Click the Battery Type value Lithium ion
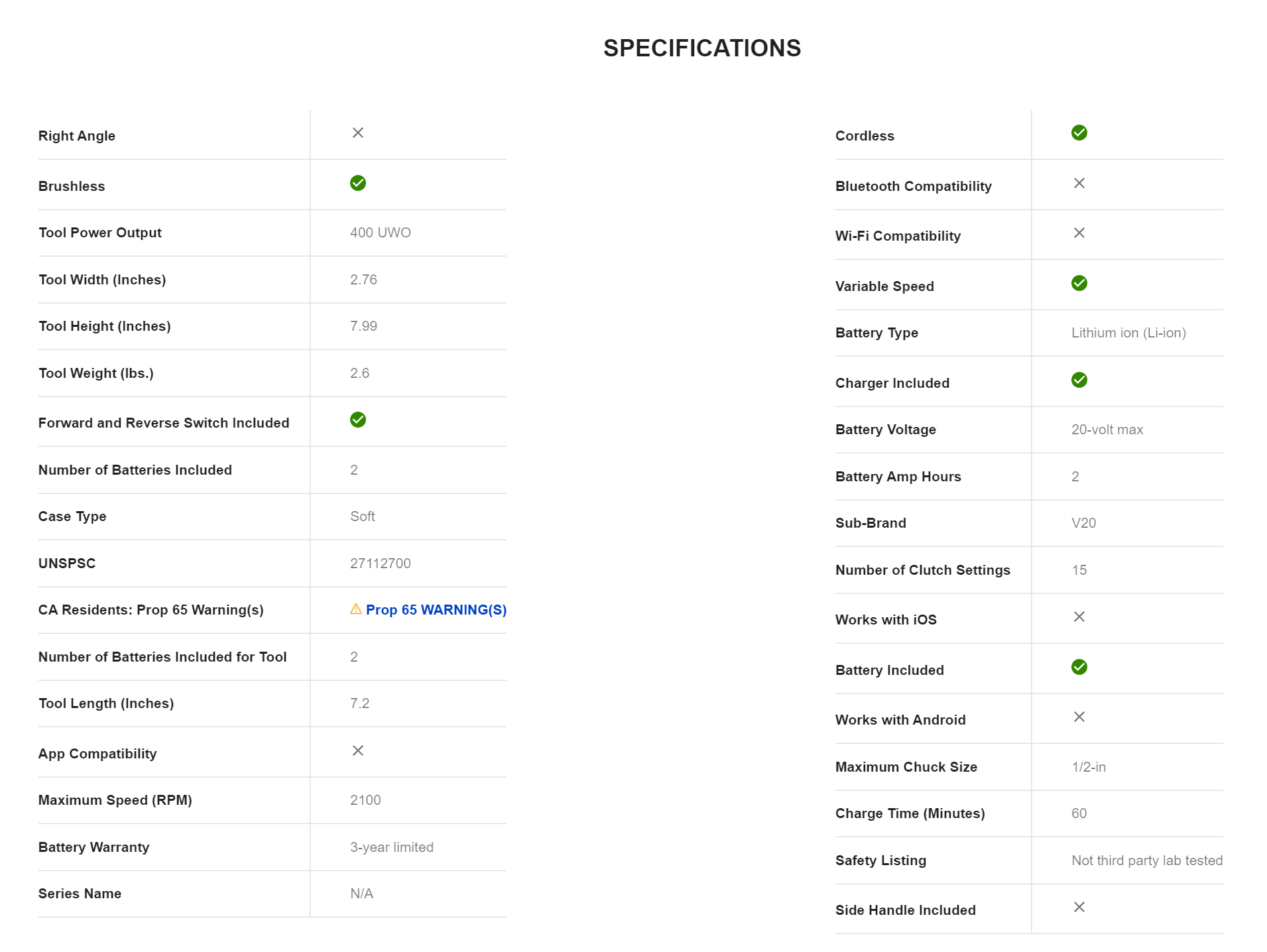1267x952 pixels. pyautogui.click(x=1128, y=333)
